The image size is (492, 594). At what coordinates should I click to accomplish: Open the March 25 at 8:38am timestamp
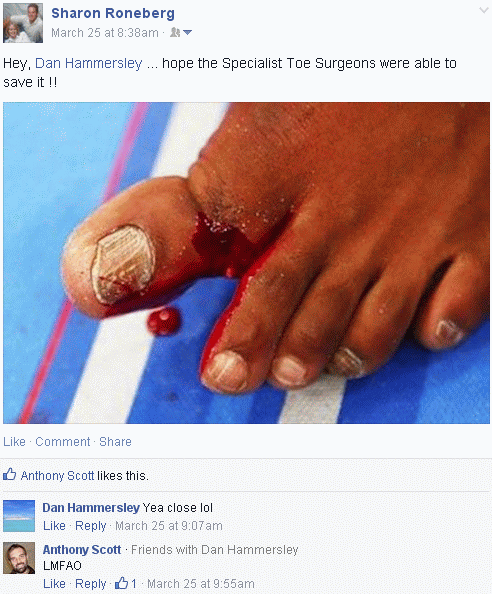[105, 33]
